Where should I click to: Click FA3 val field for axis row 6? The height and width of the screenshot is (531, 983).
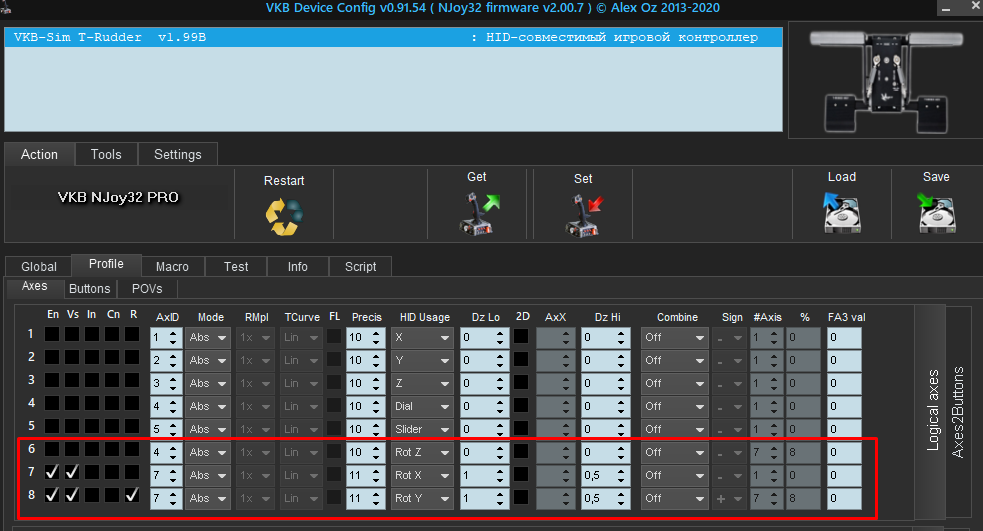click(844, 452)
